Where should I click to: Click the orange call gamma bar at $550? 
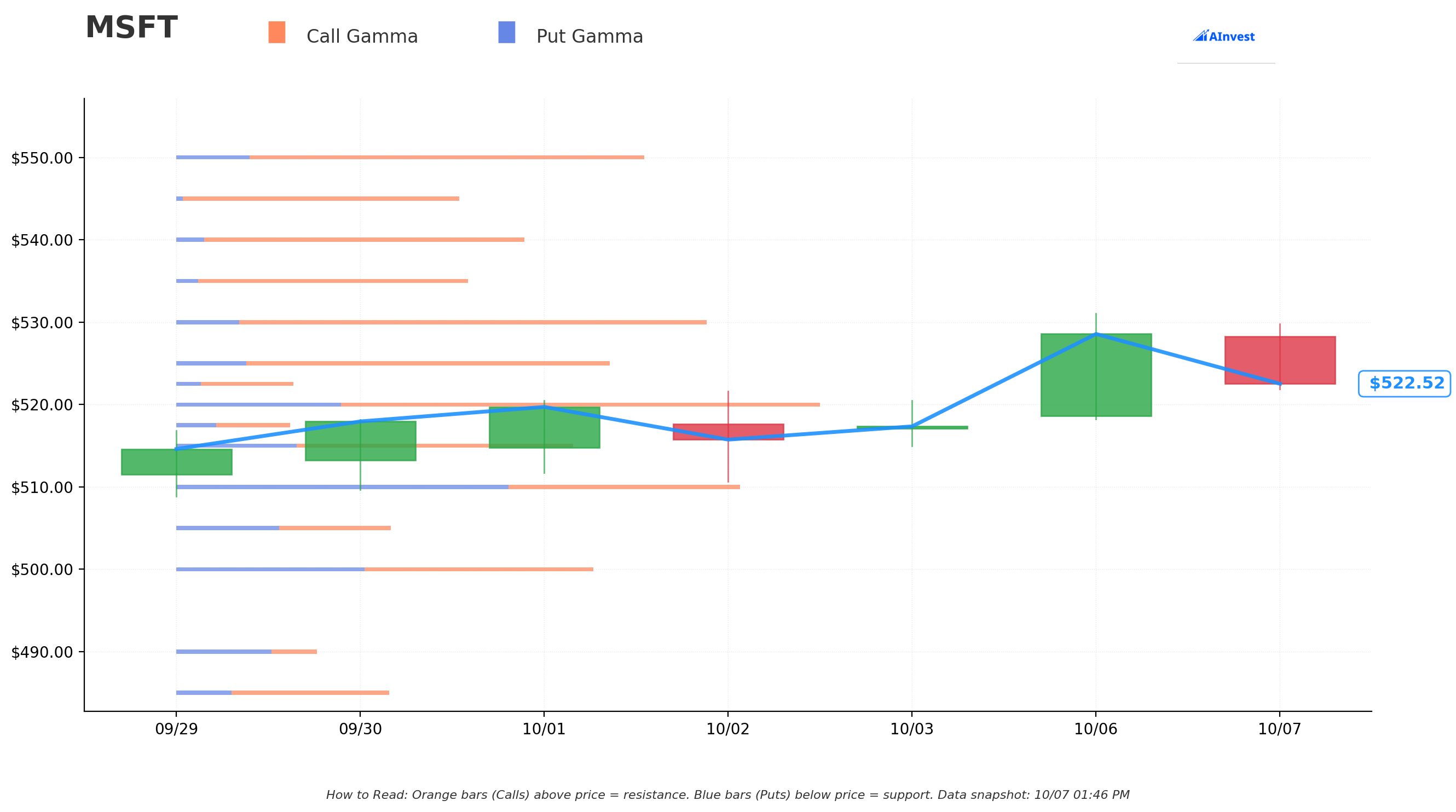pyautogui.click(x=447, y=158)
